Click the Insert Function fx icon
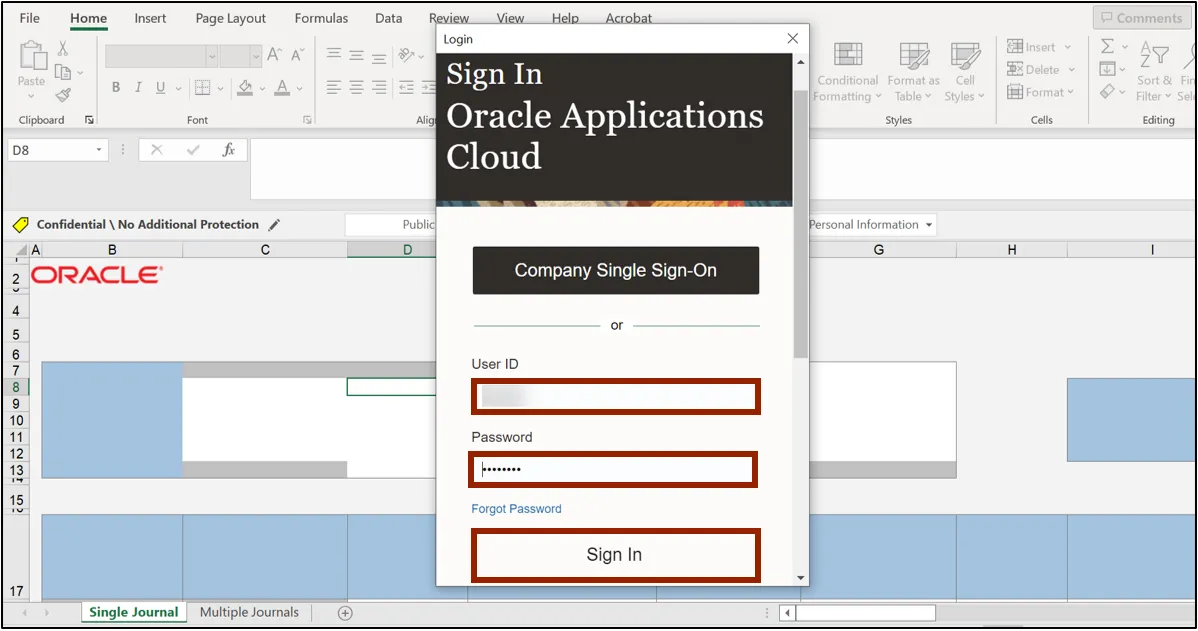The image size is (1198, 631). [229, 150]
